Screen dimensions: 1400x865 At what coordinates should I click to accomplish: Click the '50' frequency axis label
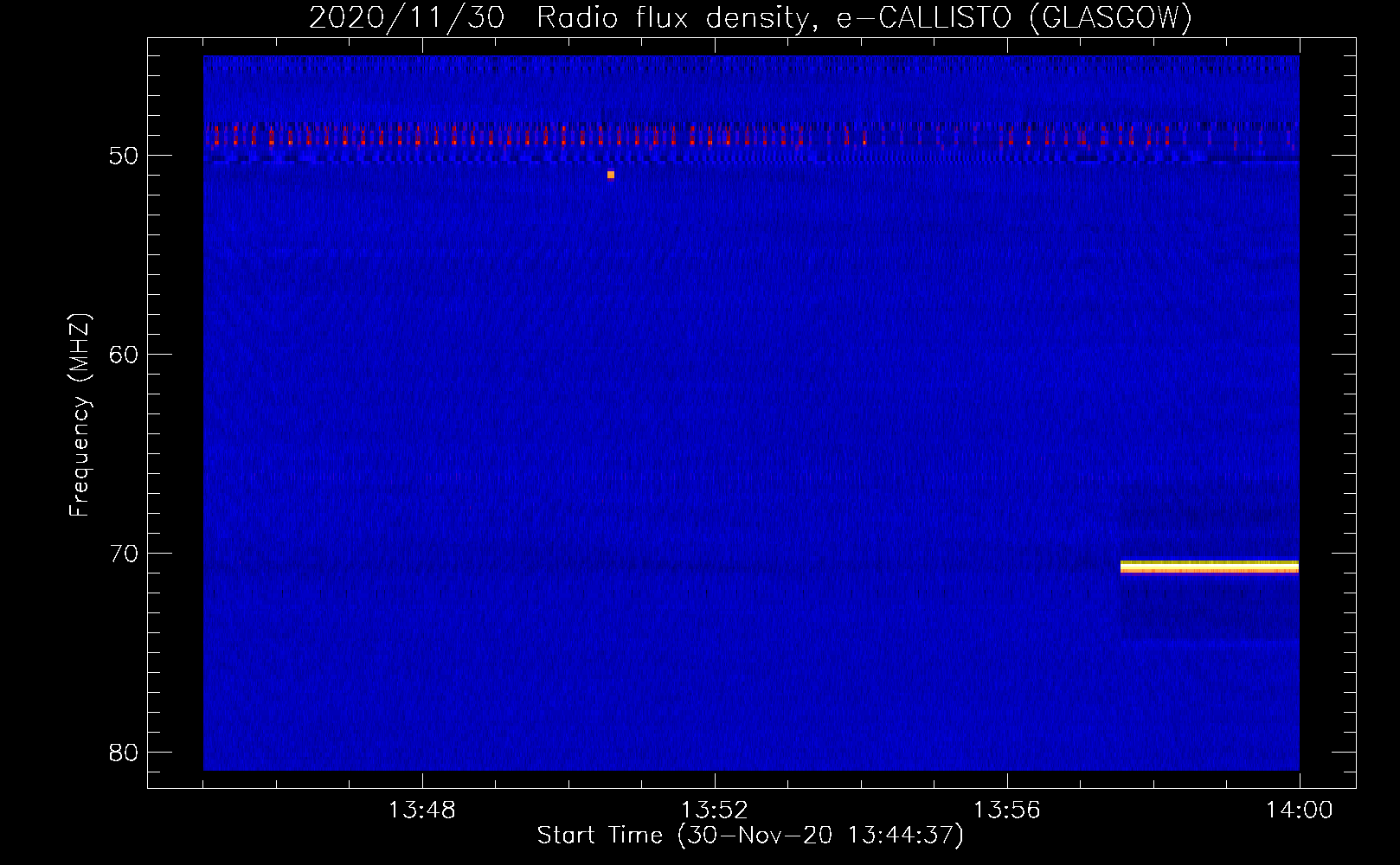(124, 156)
